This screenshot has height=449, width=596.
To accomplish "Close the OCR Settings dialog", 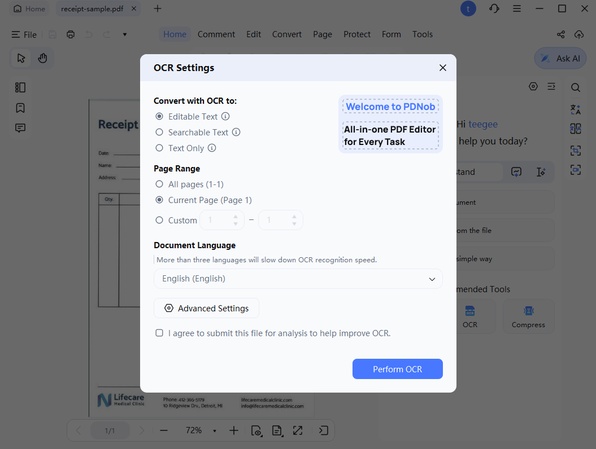I will coord(442,68).
